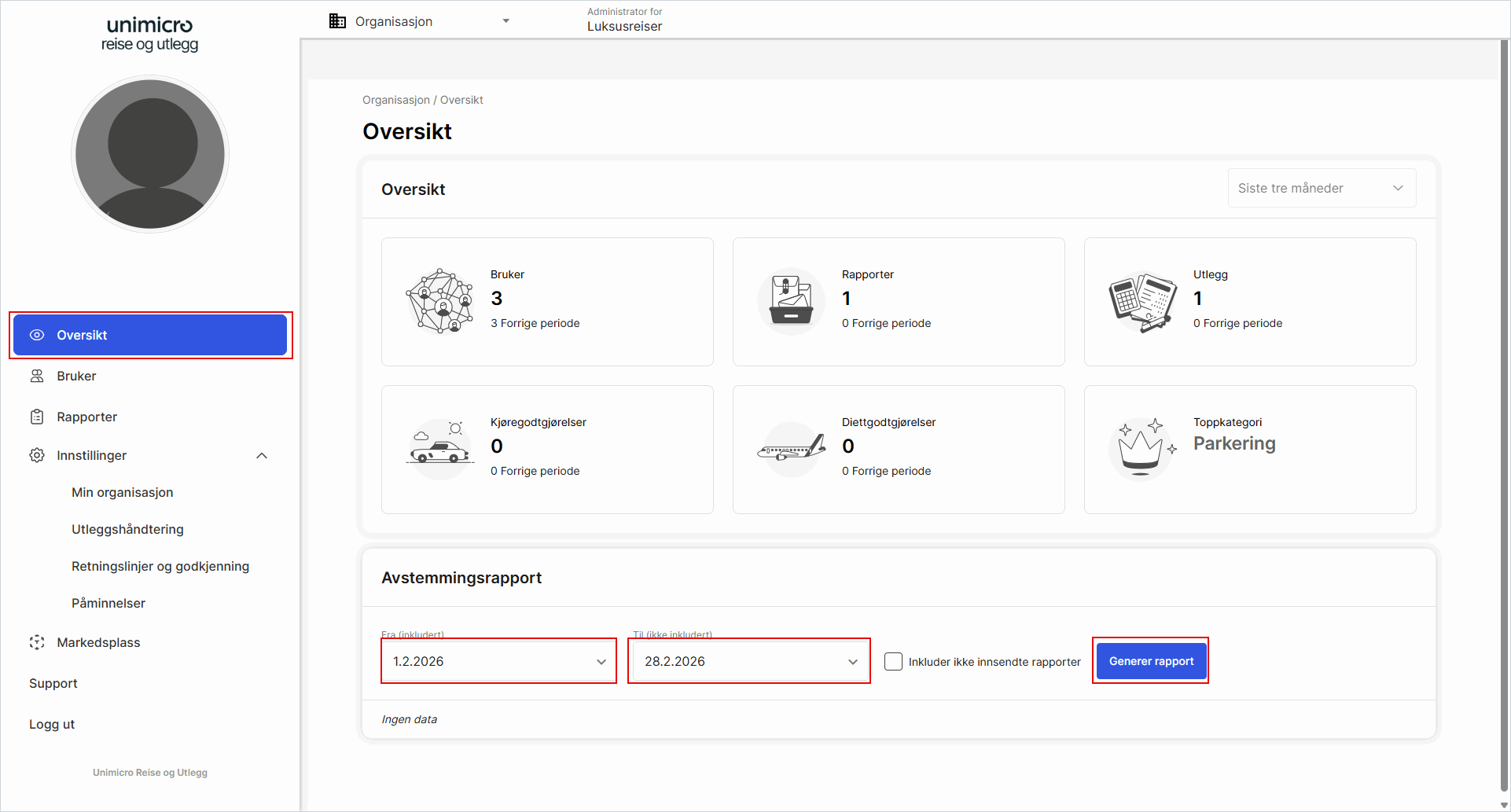Click the crown icon for Toppkategori
This screenshot has height=812, width=1511.
1142,449
